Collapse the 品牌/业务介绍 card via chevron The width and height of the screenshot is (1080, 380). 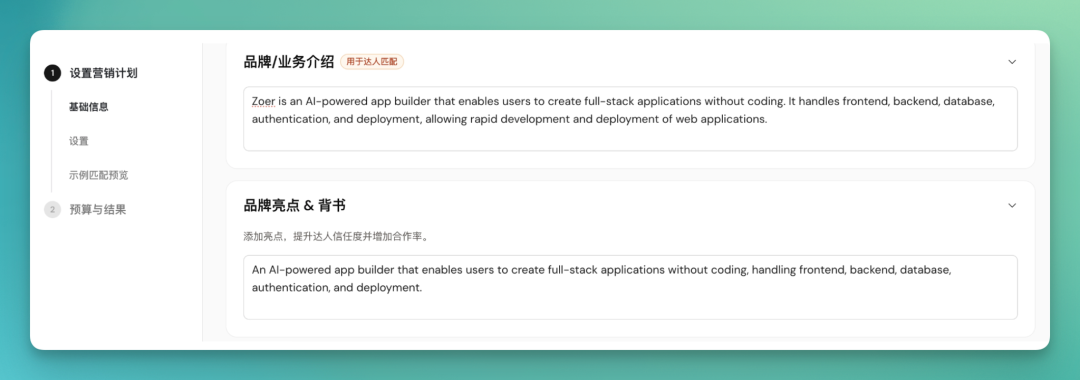click(1012, 61)
